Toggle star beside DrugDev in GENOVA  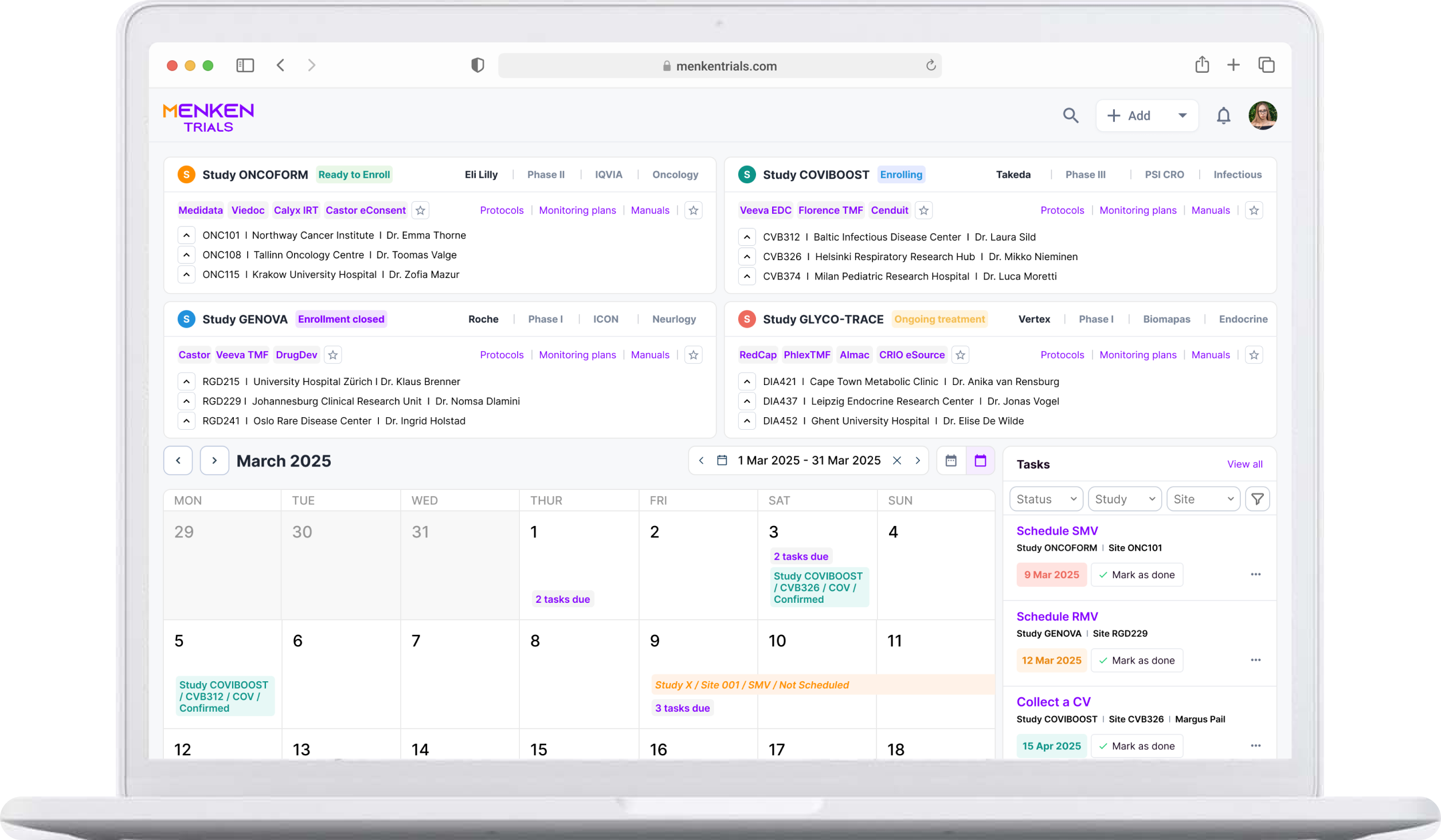pyautogui.click(x=333, y=355)
